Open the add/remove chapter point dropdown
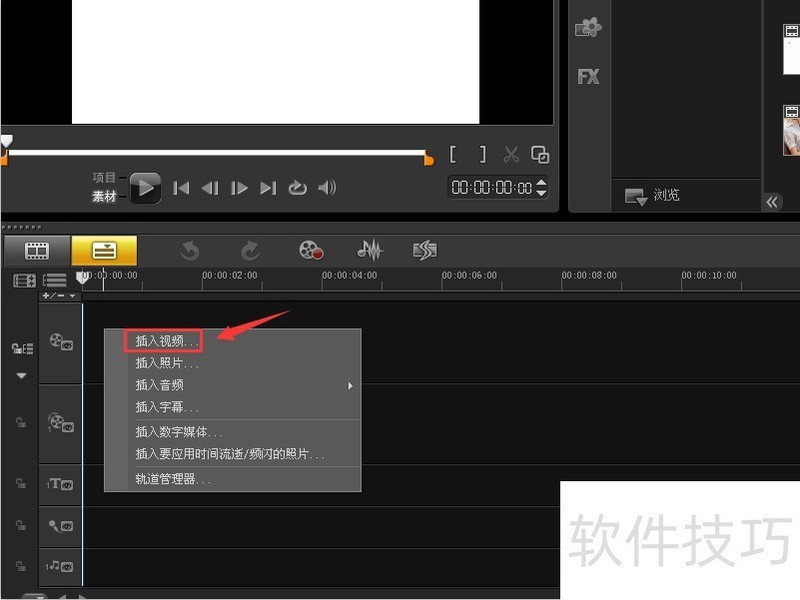This screenshot has width=800, height=600. 60,296
